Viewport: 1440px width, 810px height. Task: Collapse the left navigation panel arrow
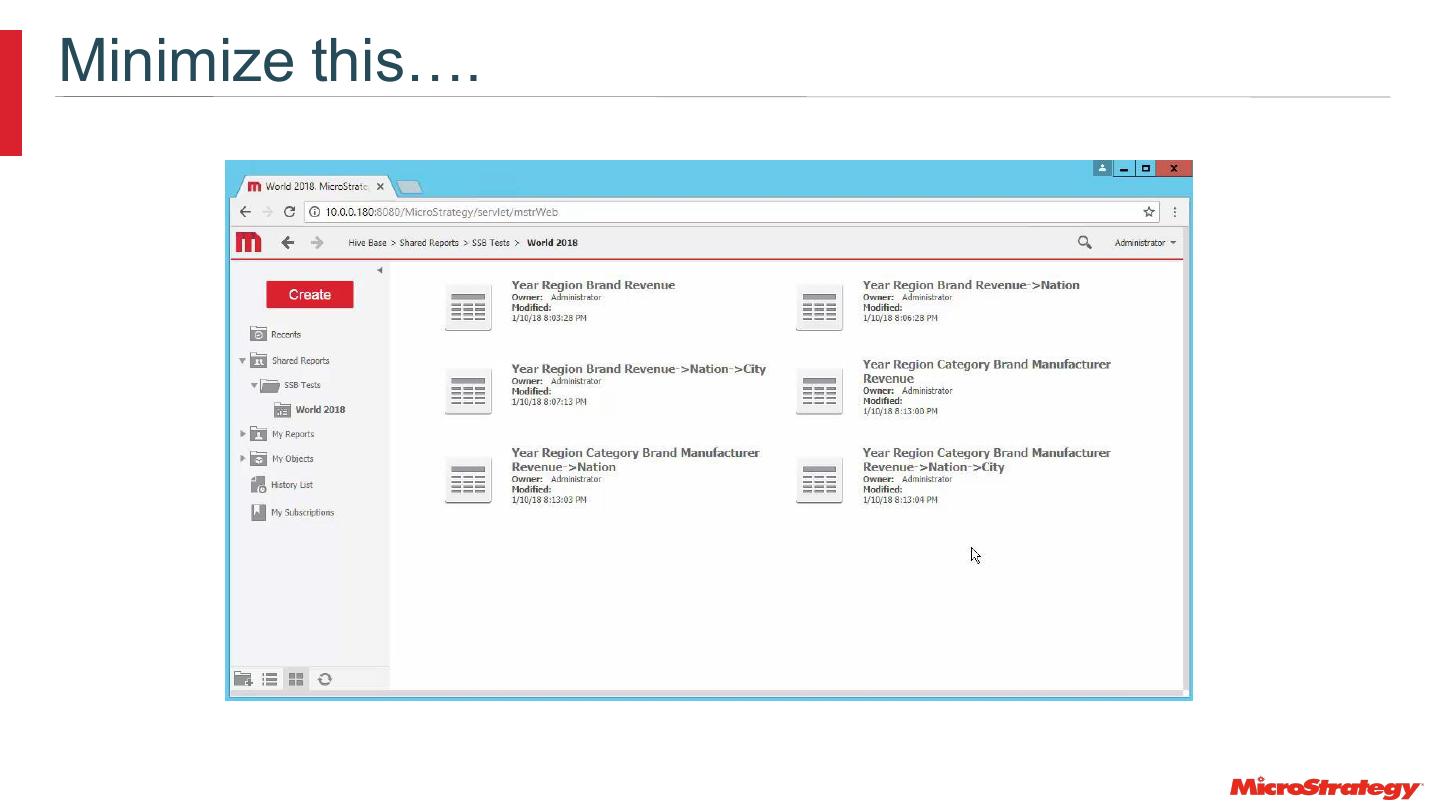click(379, 270)
